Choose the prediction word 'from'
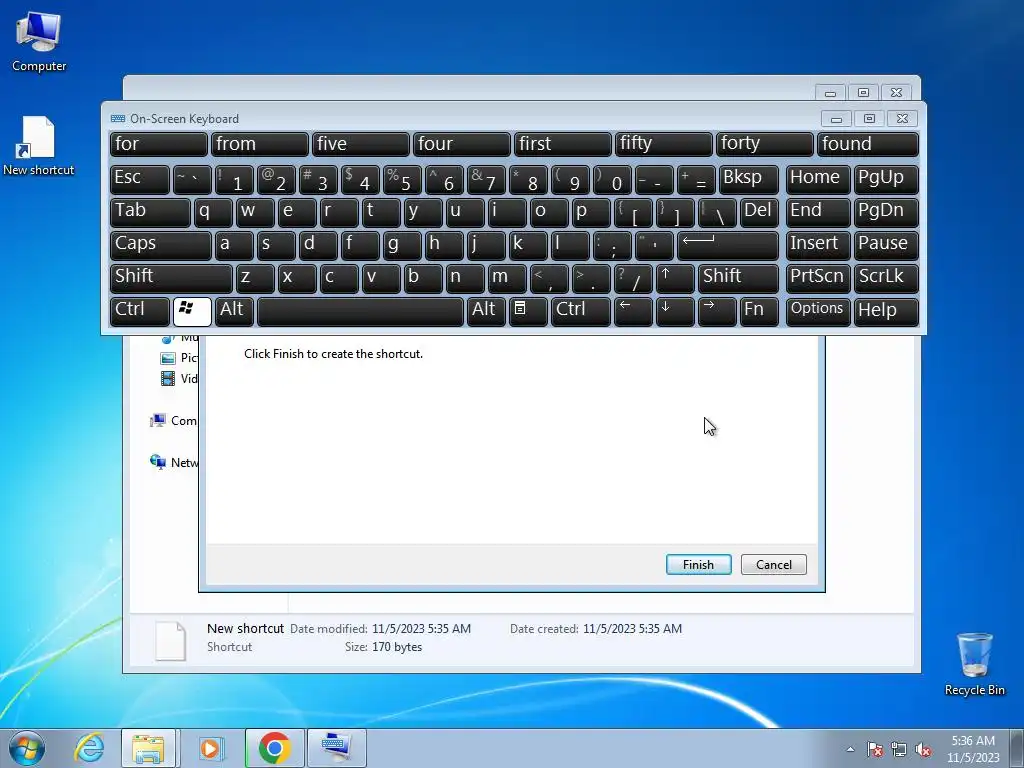 [x=259, y=144]
